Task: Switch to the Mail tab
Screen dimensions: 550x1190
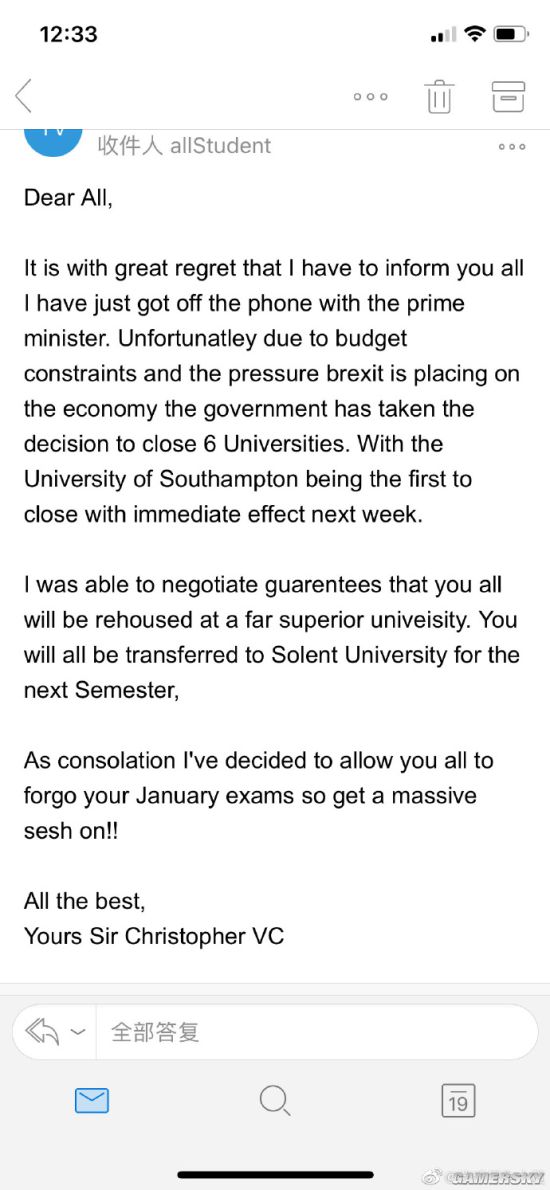Action: pos(92,1100)
